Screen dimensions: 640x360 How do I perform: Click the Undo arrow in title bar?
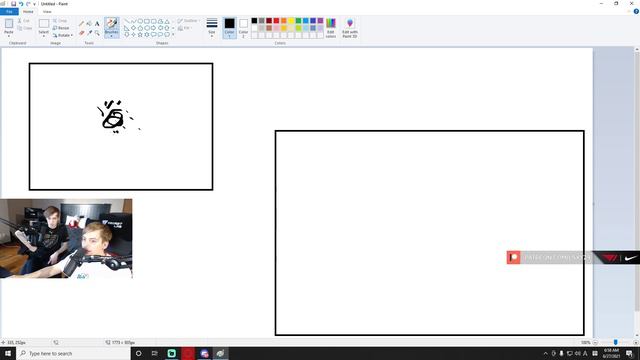pyautogui.click(x=21, y=4)
